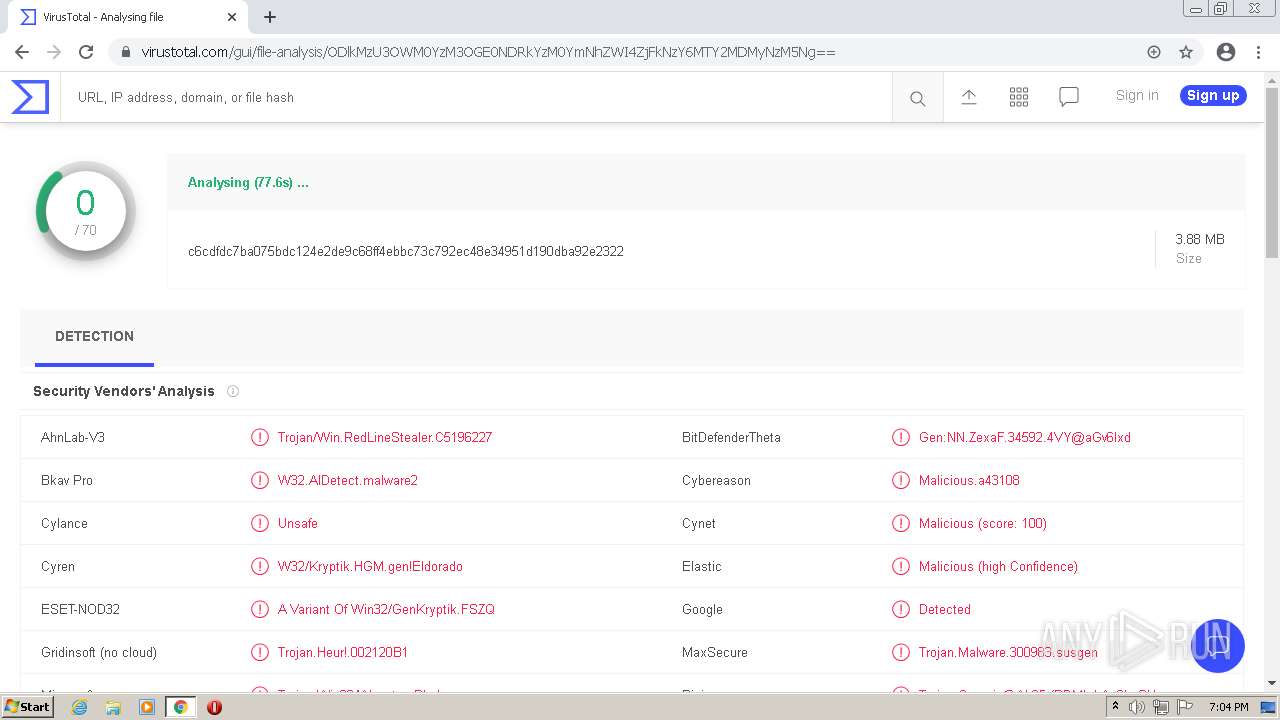This screenshot has height=720, width=1280.
Task: Open the apps grid icon
Action: pos(1018,97)
